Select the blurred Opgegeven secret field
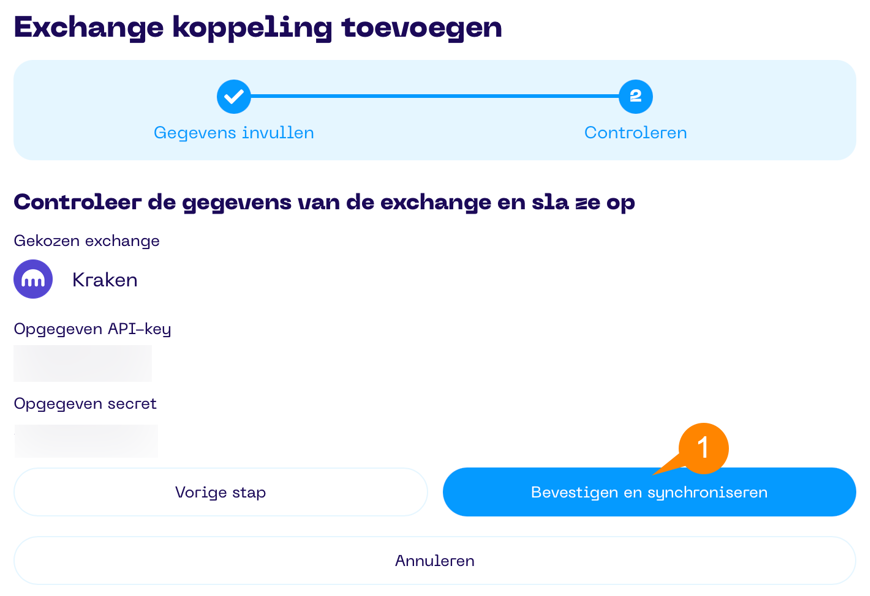Screen dimensions: 870x596 85,441
